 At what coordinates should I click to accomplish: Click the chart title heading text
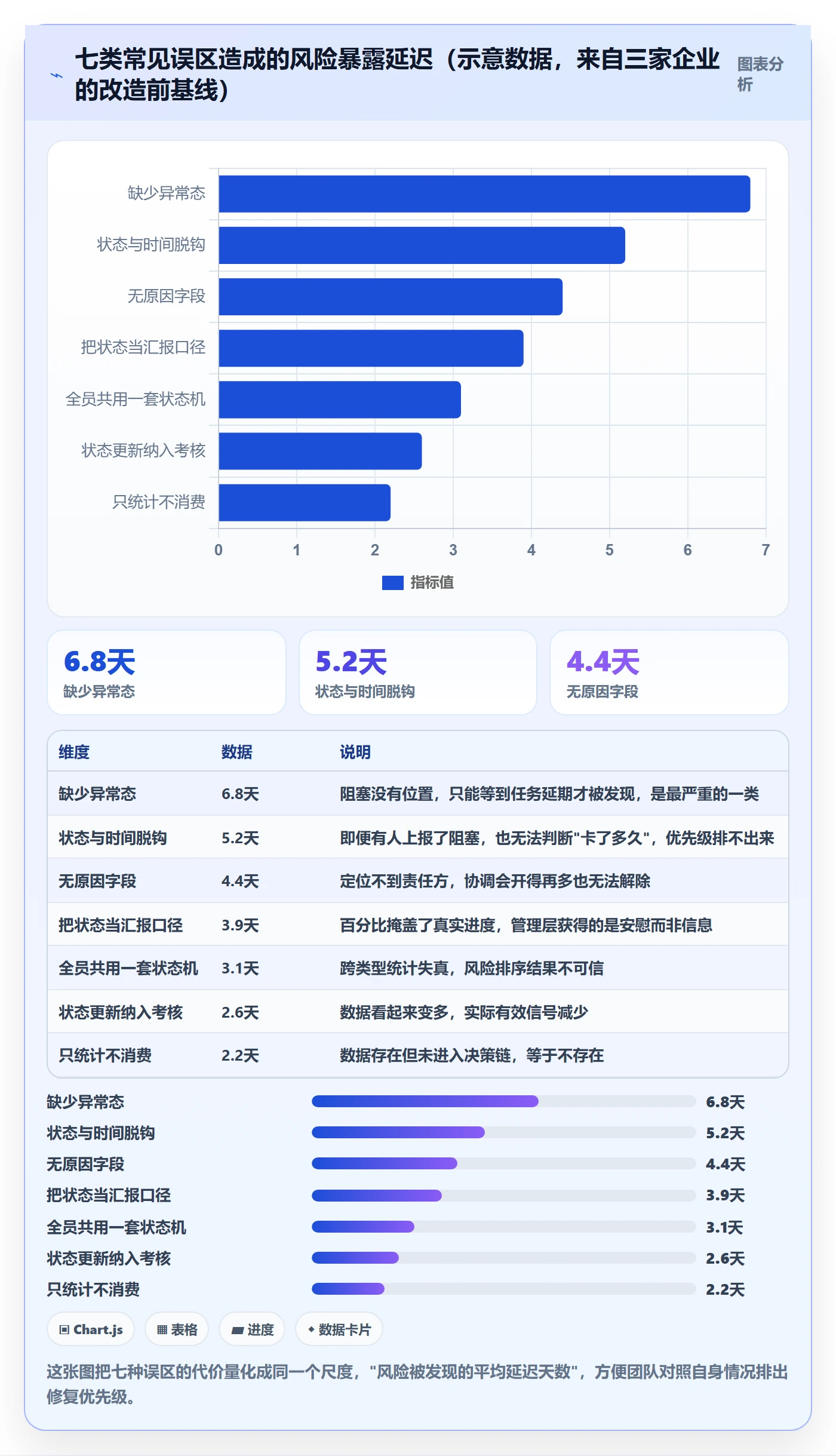tap(397, 75)
